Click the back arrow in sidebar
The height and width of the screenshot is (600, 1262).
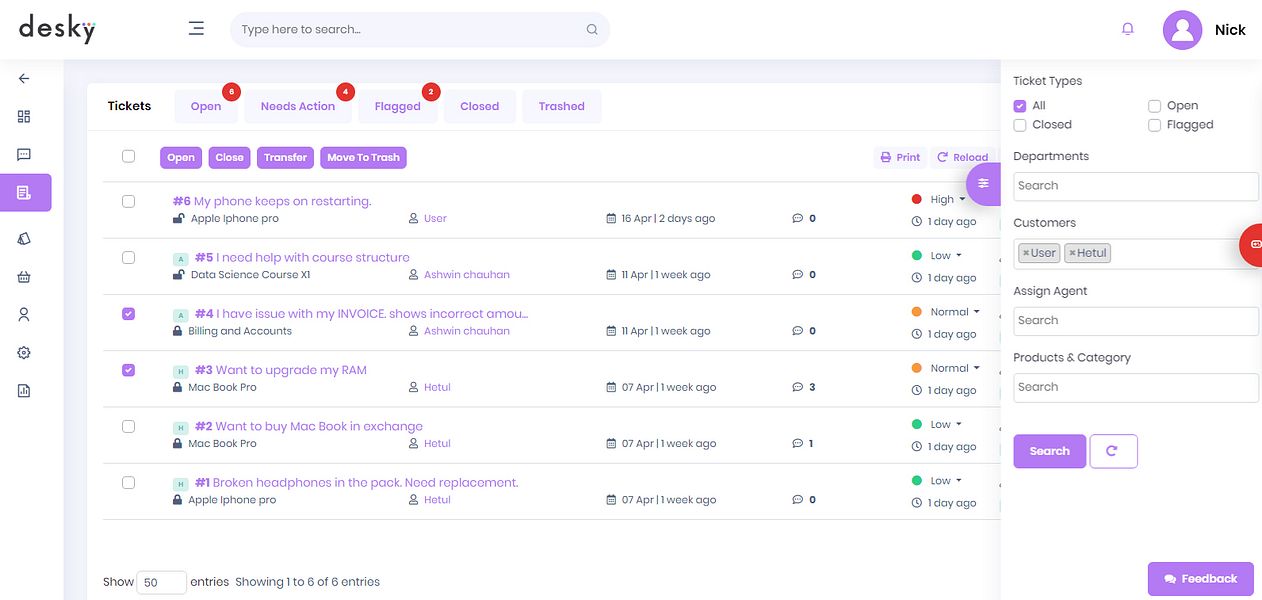[24, 78]
